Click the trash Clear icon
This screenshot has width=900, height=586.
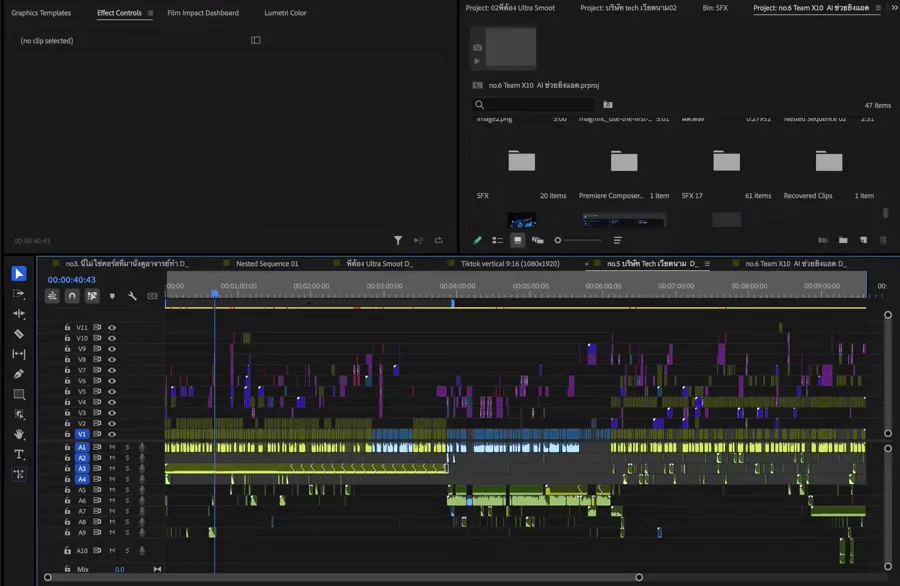coord(883,240)
